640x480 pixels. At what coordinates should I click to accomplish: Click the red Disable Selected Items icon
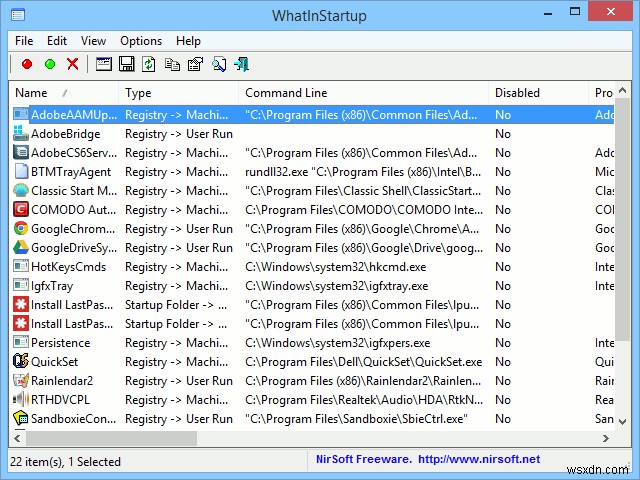(x=27, y=64)
